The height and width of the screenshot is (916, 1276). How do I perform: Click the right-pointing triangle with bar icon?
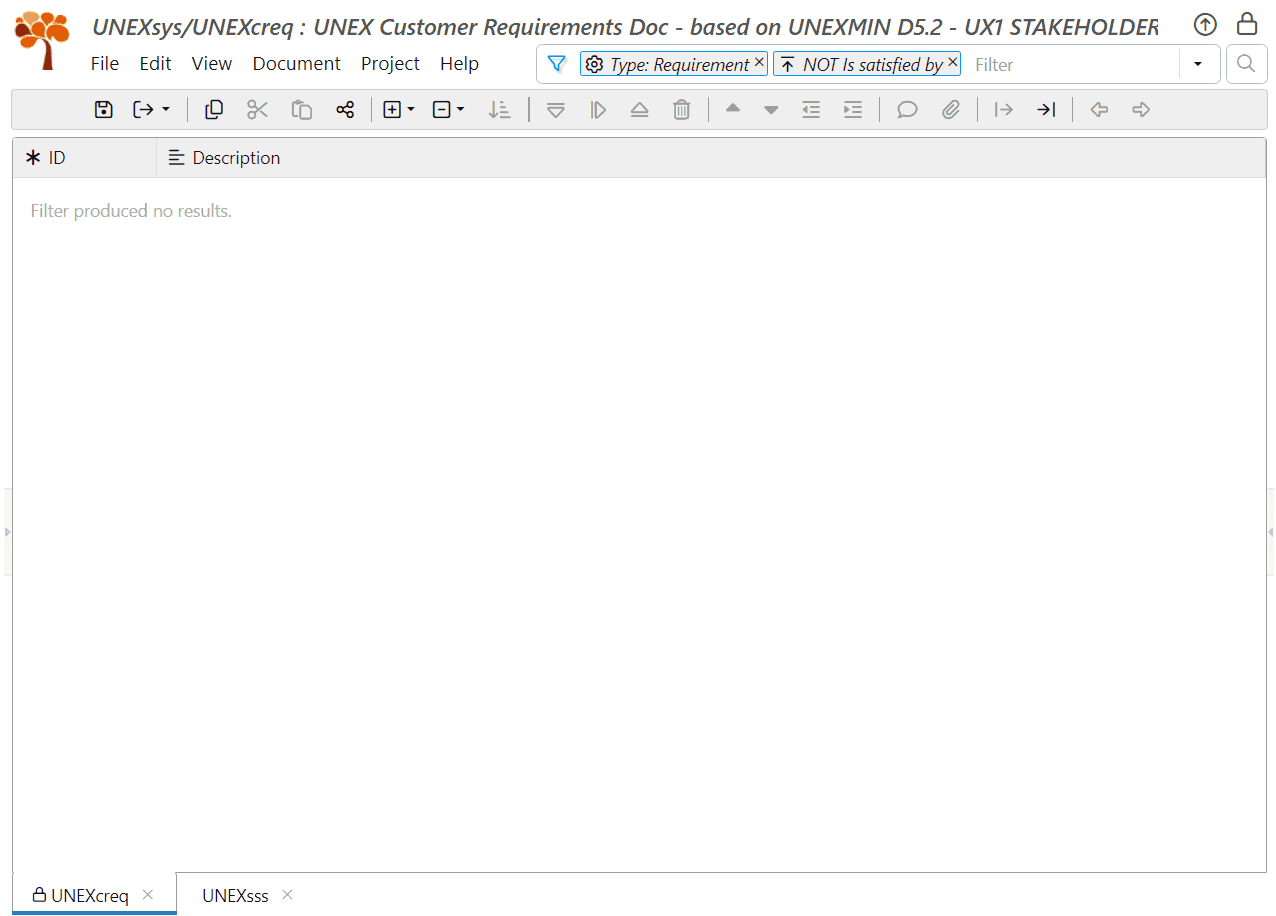click(598, 110)
